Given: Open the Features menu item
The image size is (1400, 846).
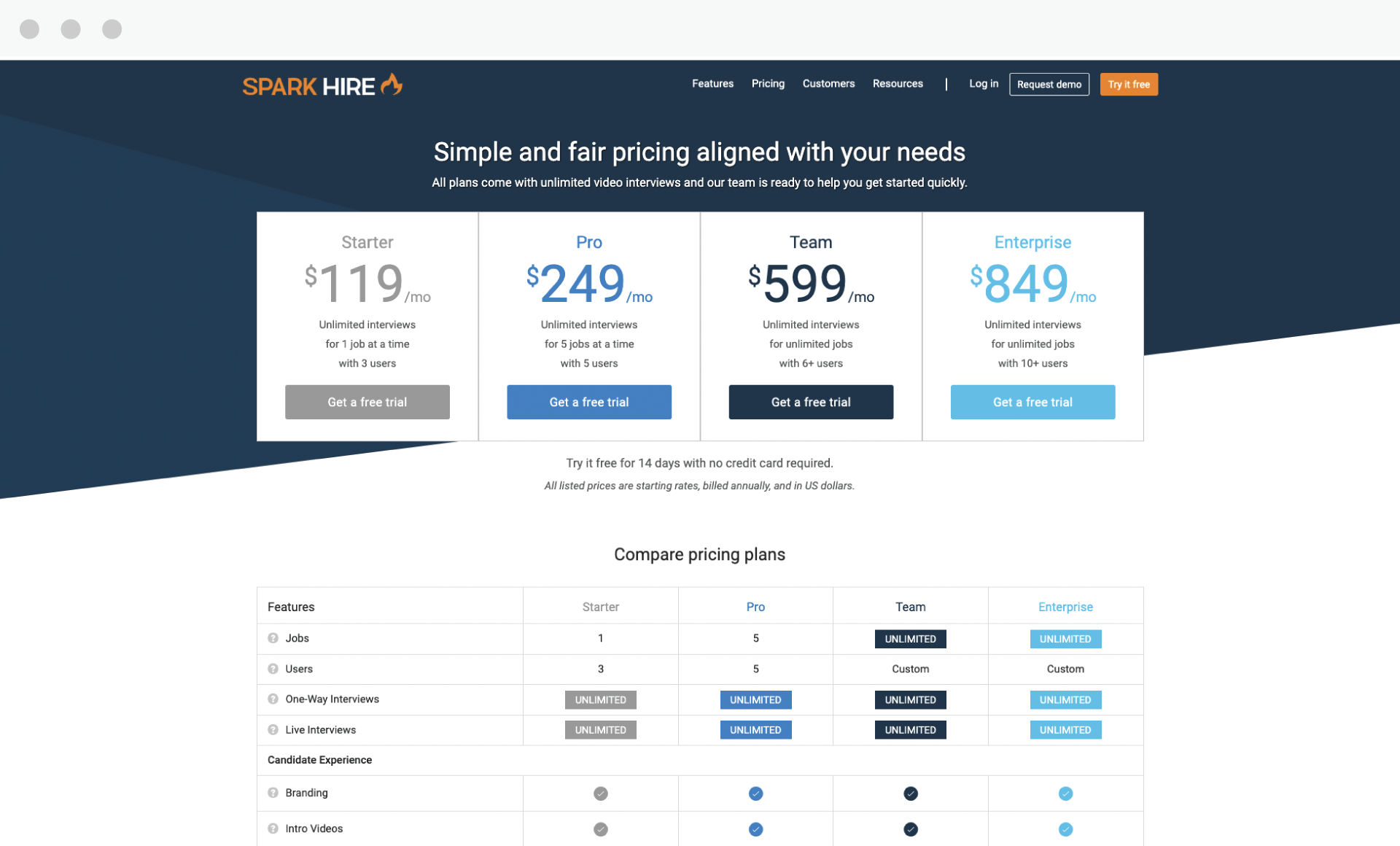Looking at the screenshot, I should pos(712,84).
